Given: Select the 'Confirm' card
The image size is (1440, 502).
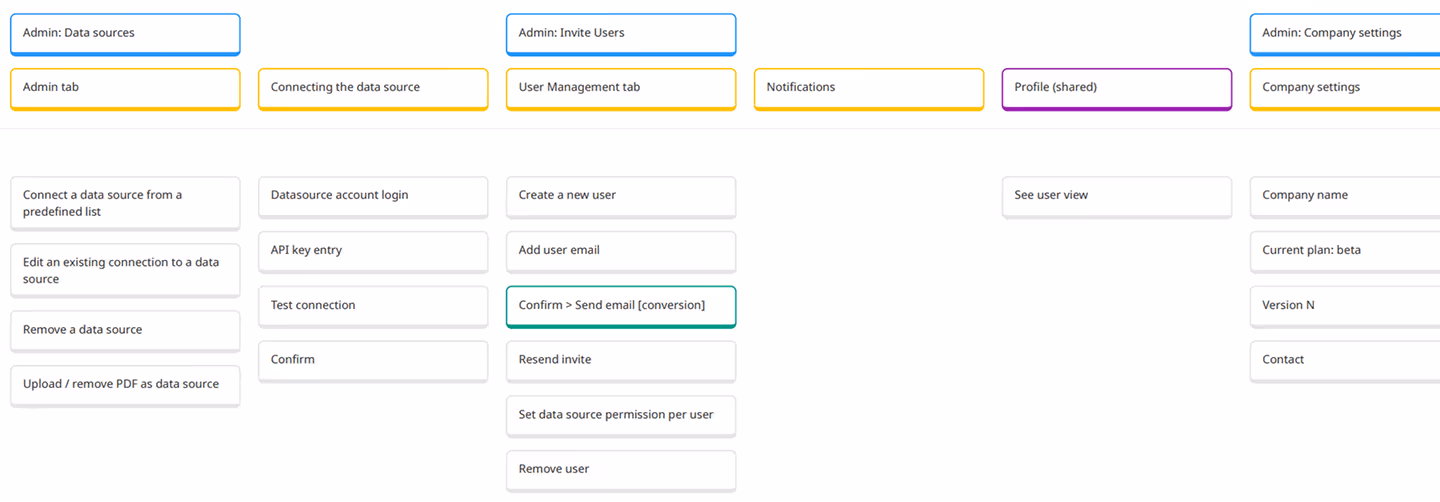Looking at the screenshot, I should 373,361.
